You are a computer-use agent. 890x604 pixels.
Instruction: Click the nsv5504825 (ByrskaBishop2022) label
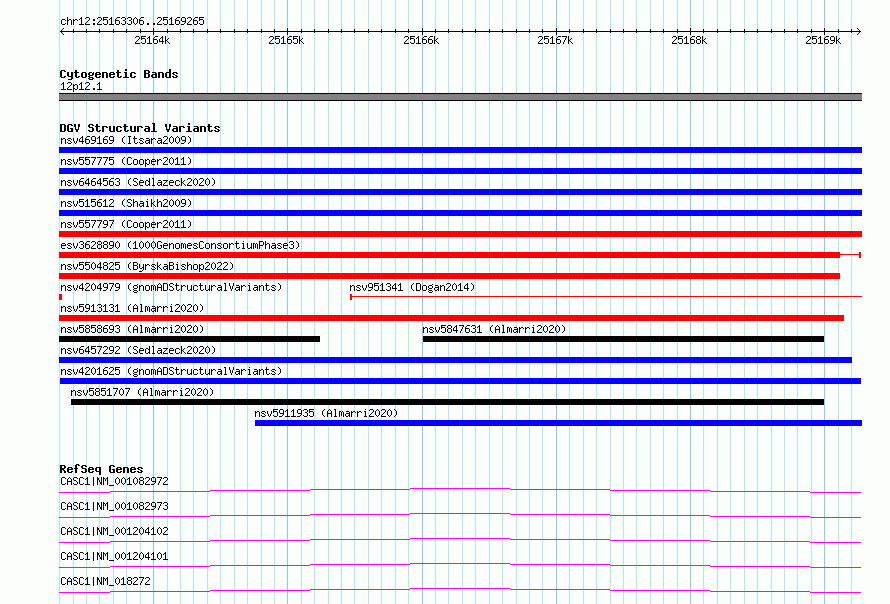pyautogui.click(x=147, y=266)
